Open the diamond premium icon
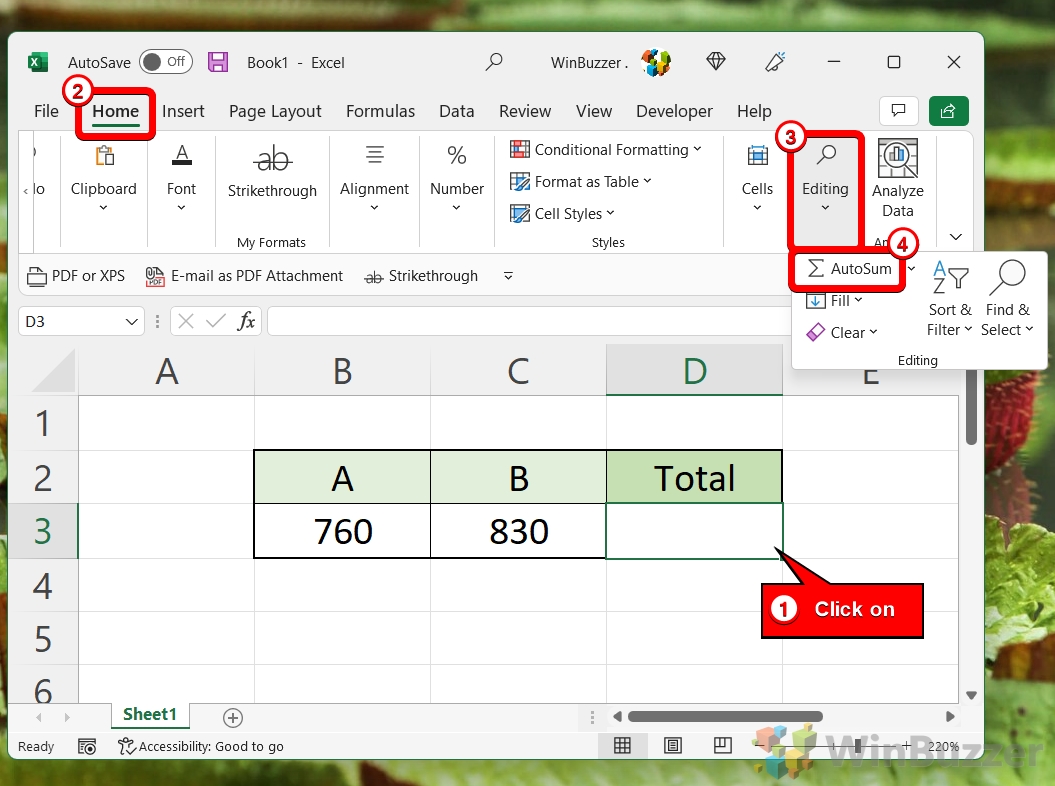This screenshot has height=786, width=1055. 716,62
